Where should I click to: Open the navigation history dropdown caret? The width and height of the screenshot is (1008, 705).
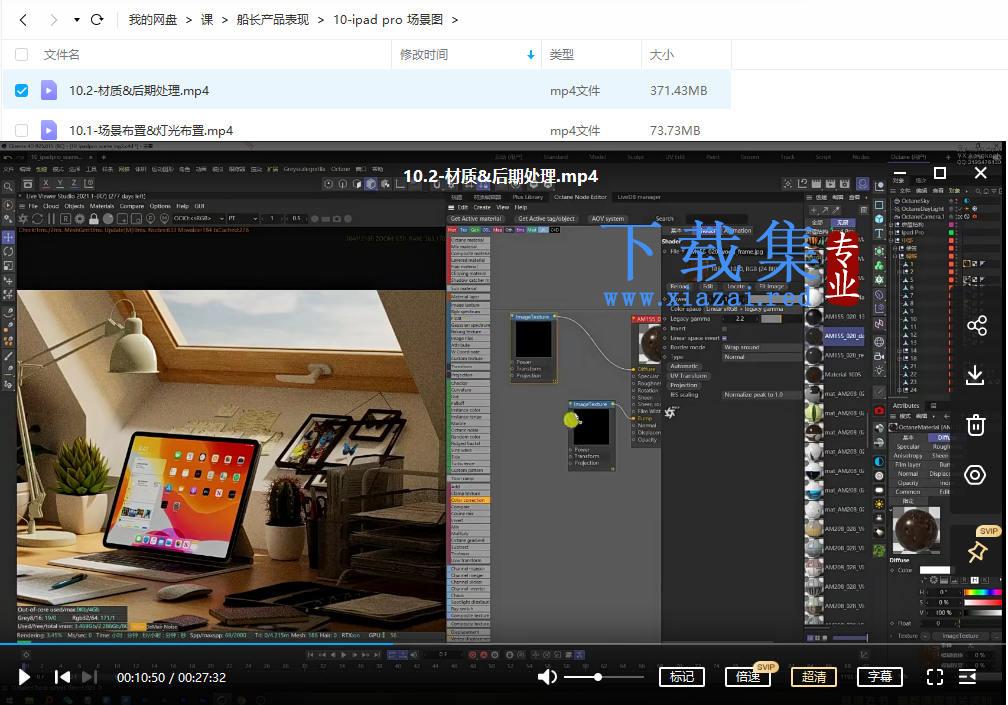tap(76, 20)
